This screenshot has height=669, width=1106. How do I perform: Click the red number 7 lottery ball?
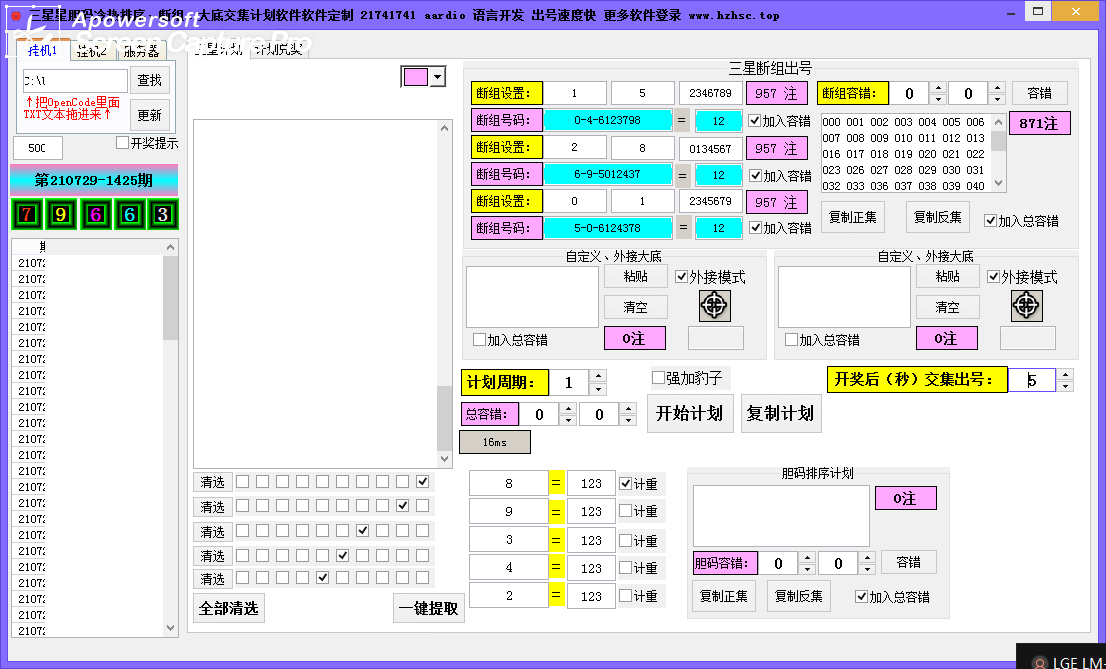click(x=27, y=215)
